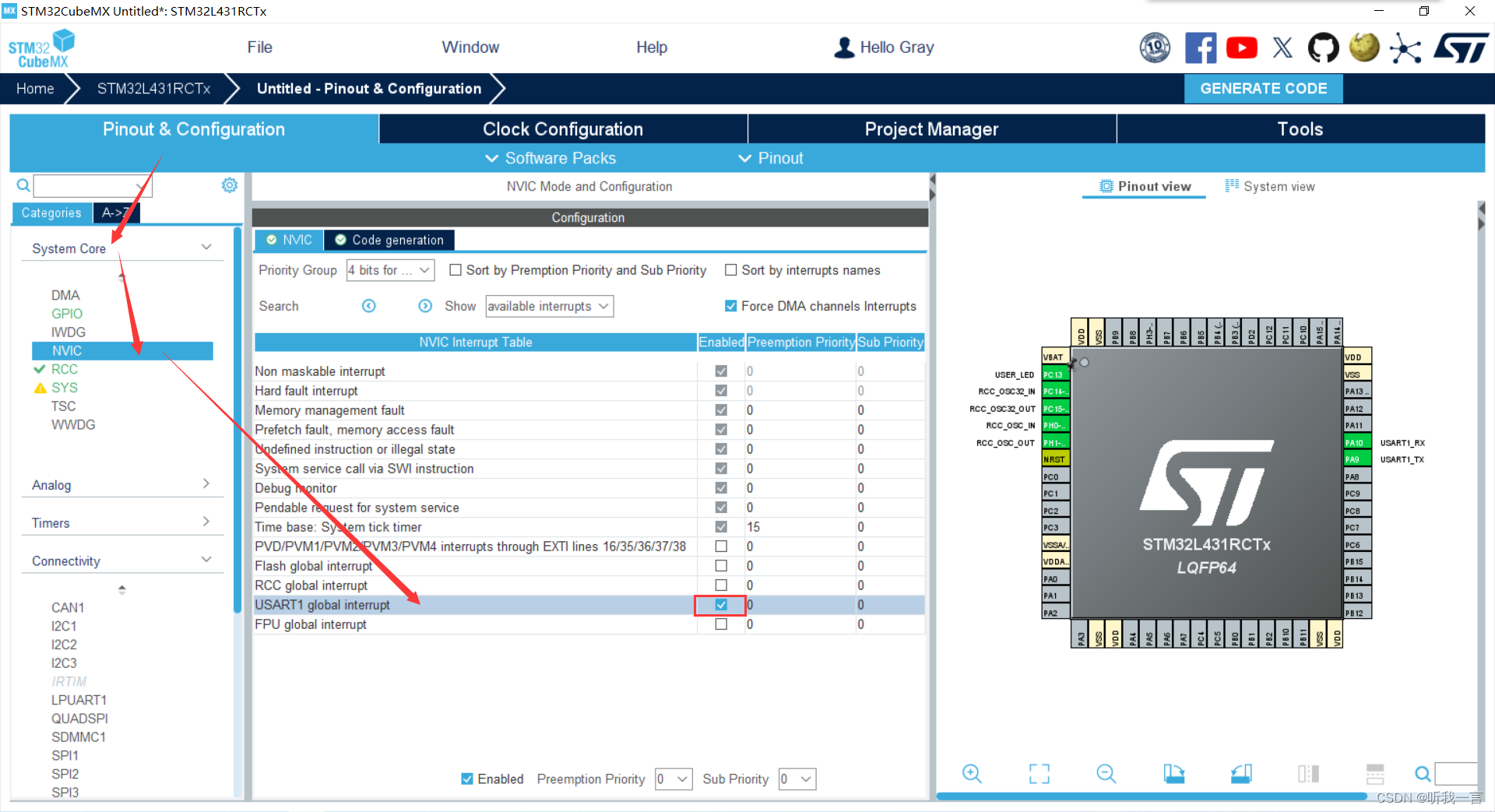Click the PA9 USART1_TX pin
Viewport: 1495px width, 812px height.
pyautogui.click(x=1358, y=459)
